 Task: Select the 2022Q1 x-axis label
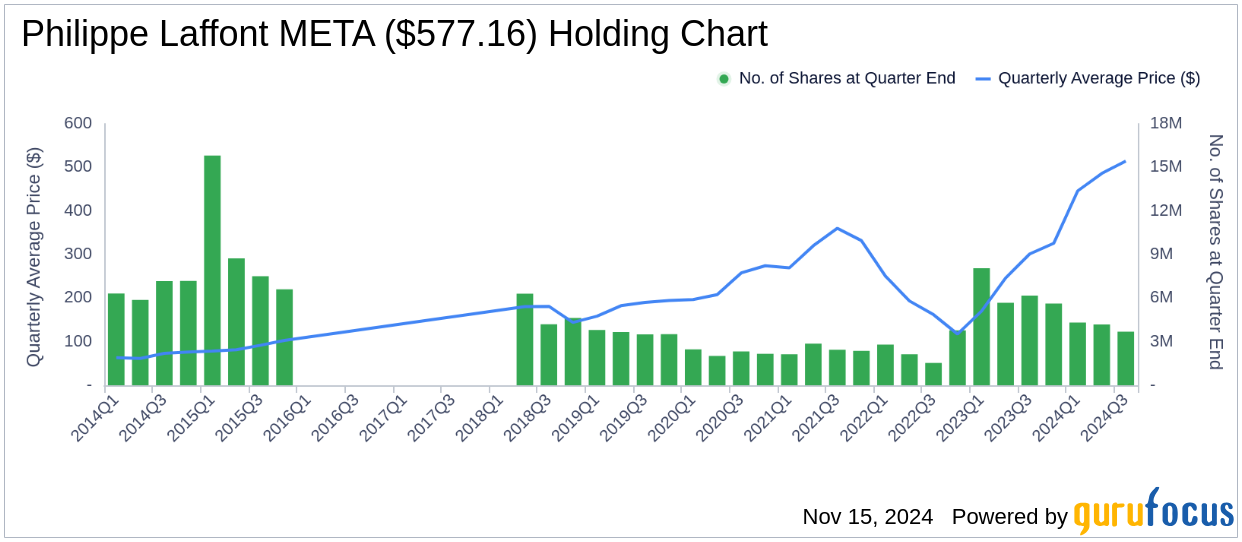click(862, 417)
